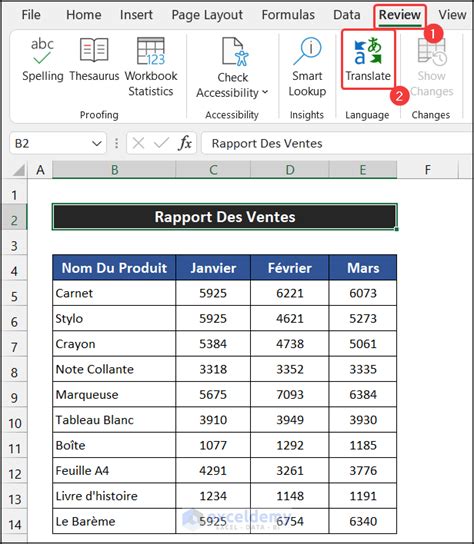Select the Nom Du Produit header cell
Screen dimensions: 474x544
(x=114, y=267)
